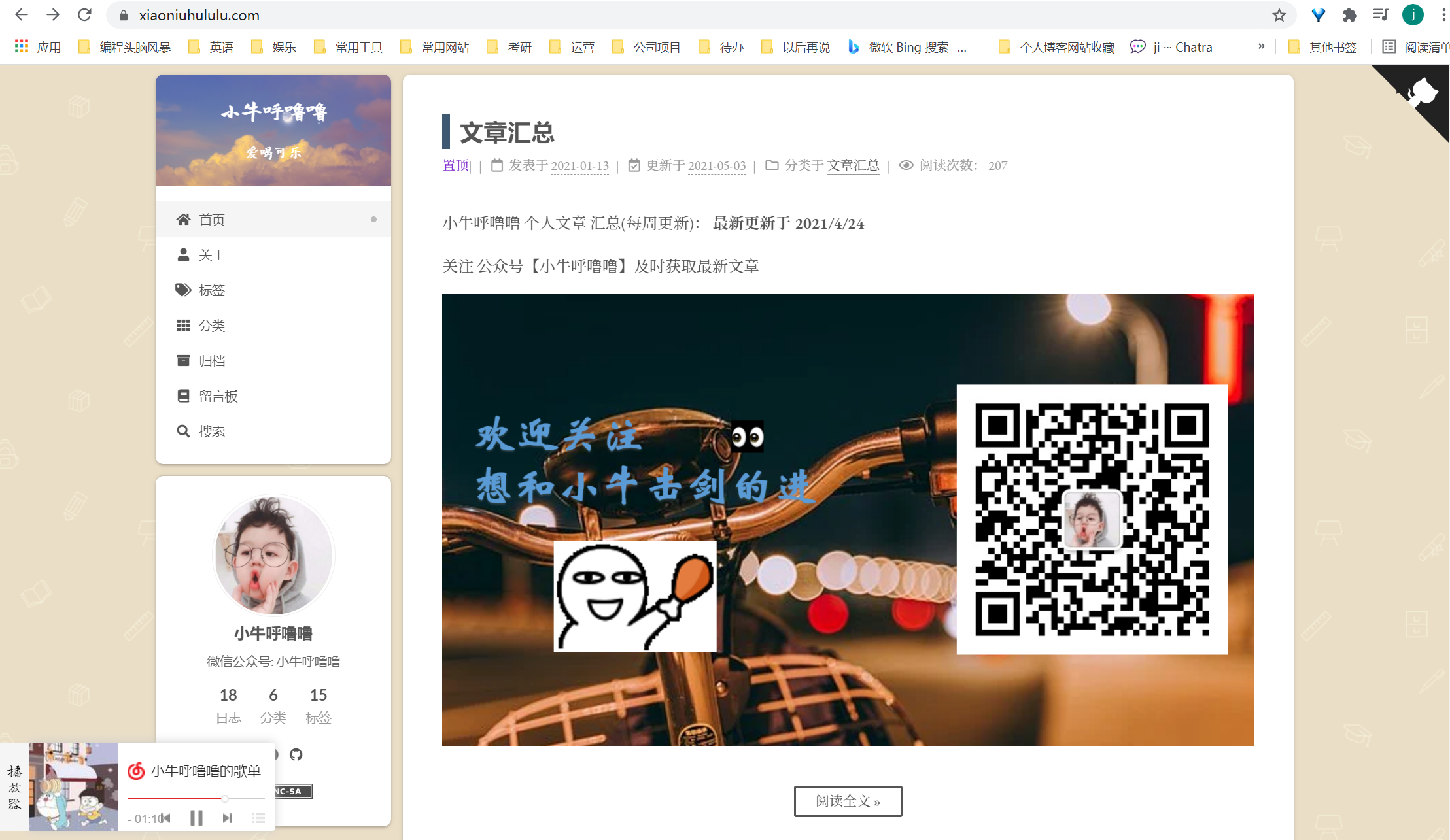Viewport: 1450px width, 840px height.
Task: Open the 标签 menu item
Action: pos(273,290)
